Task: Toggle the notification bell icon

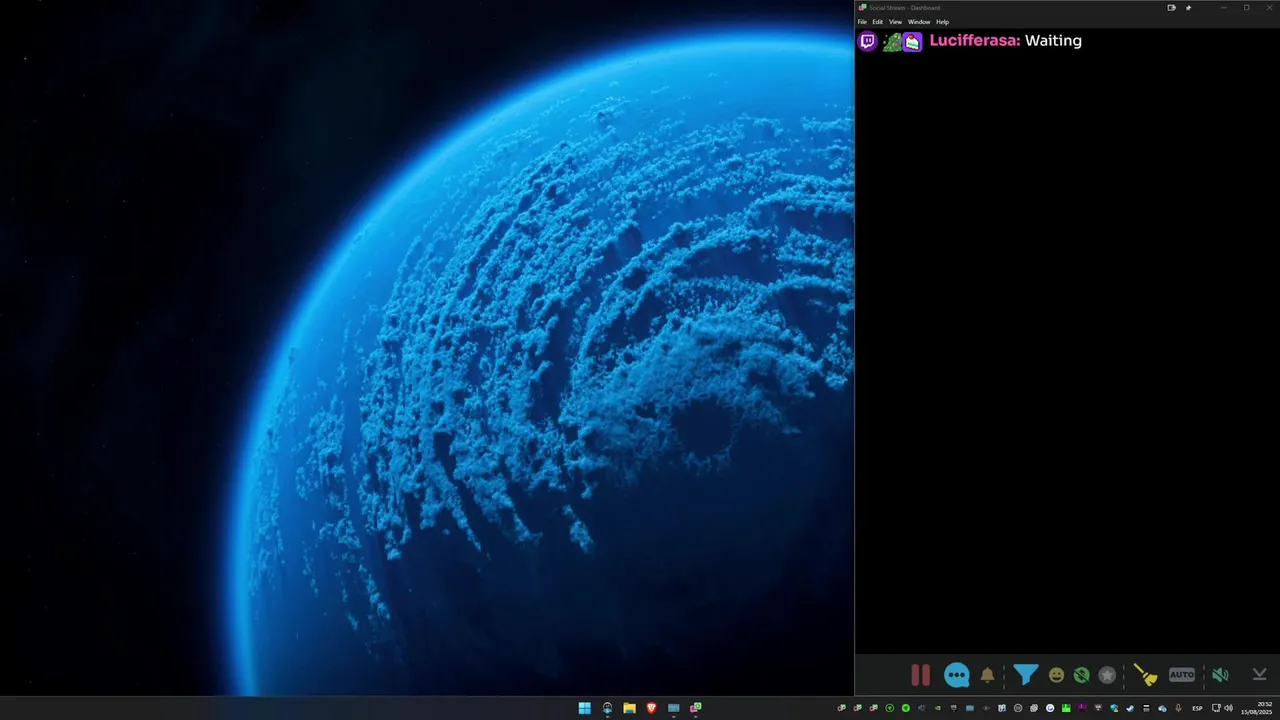Action: click(x=987, y=675)
